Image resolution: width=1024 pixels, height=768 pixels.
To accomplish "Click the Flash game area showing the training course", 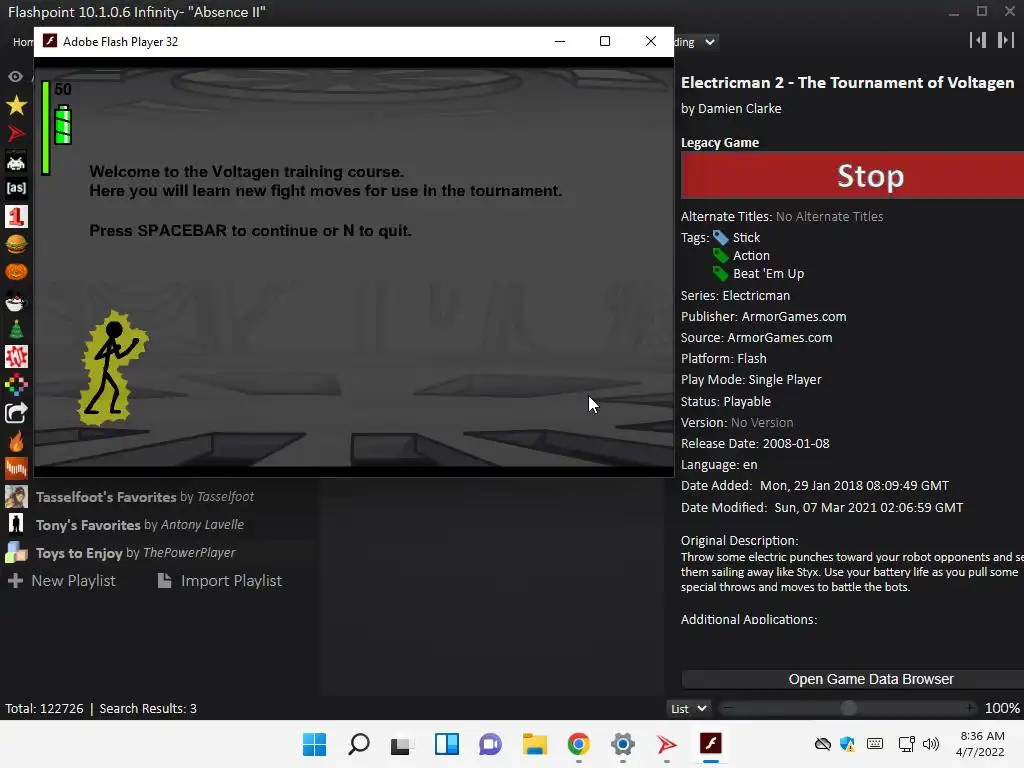I will pos(353,266).
